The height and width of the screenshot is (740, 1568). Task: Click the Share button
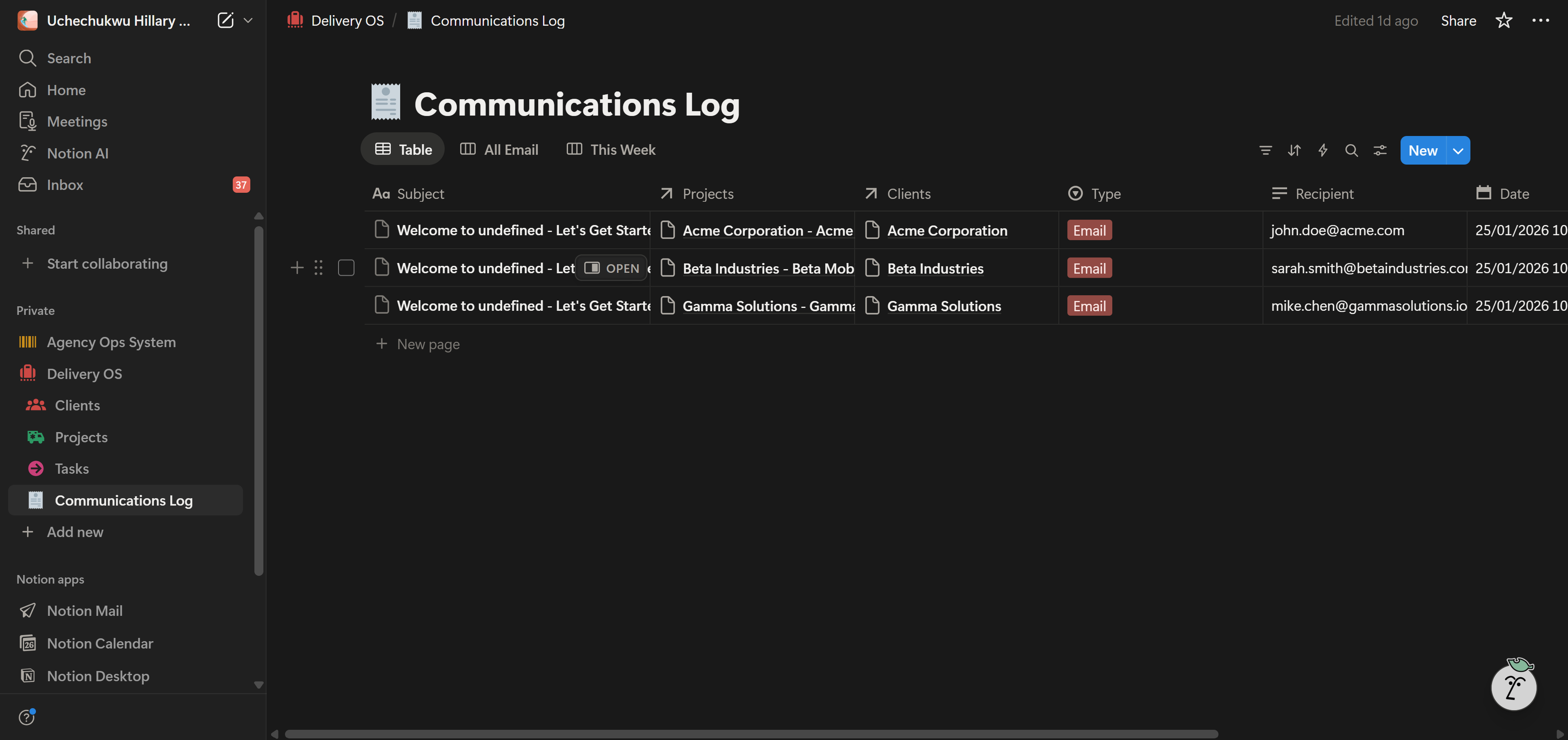pos(1459,20)
